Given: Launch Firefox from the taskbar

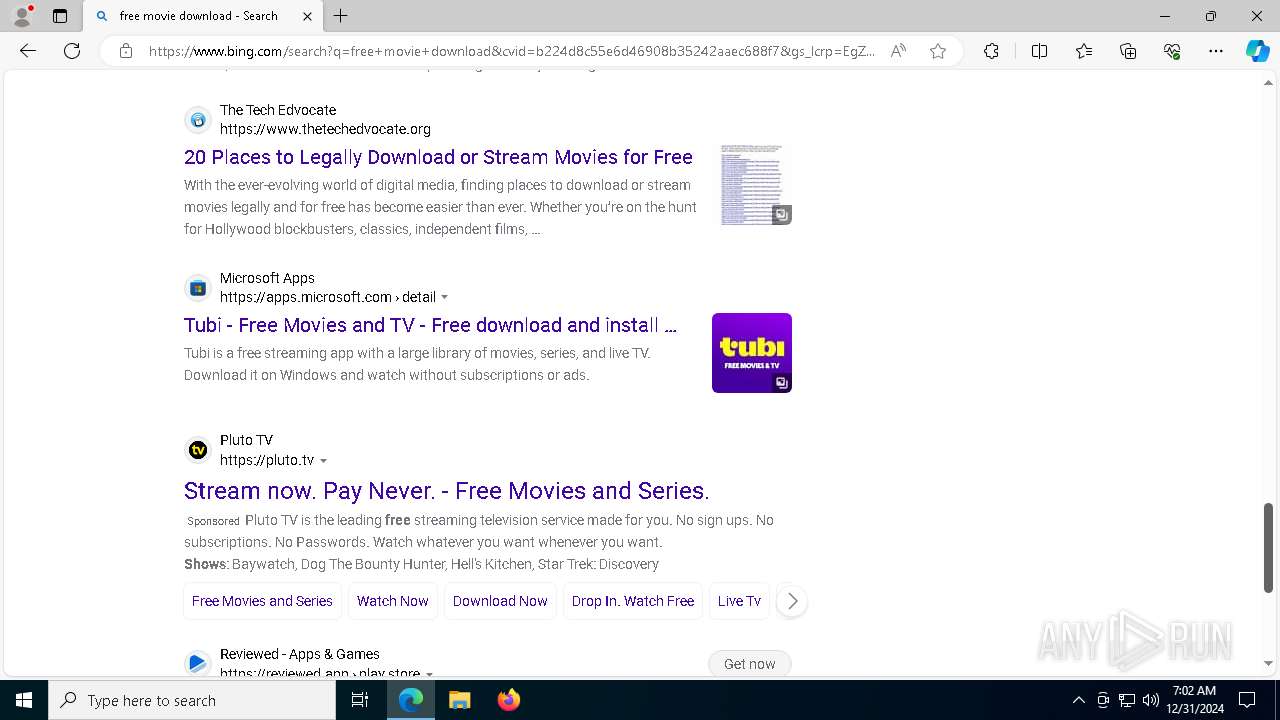Looking at the screenshot, I should click(x=508, y=700).
